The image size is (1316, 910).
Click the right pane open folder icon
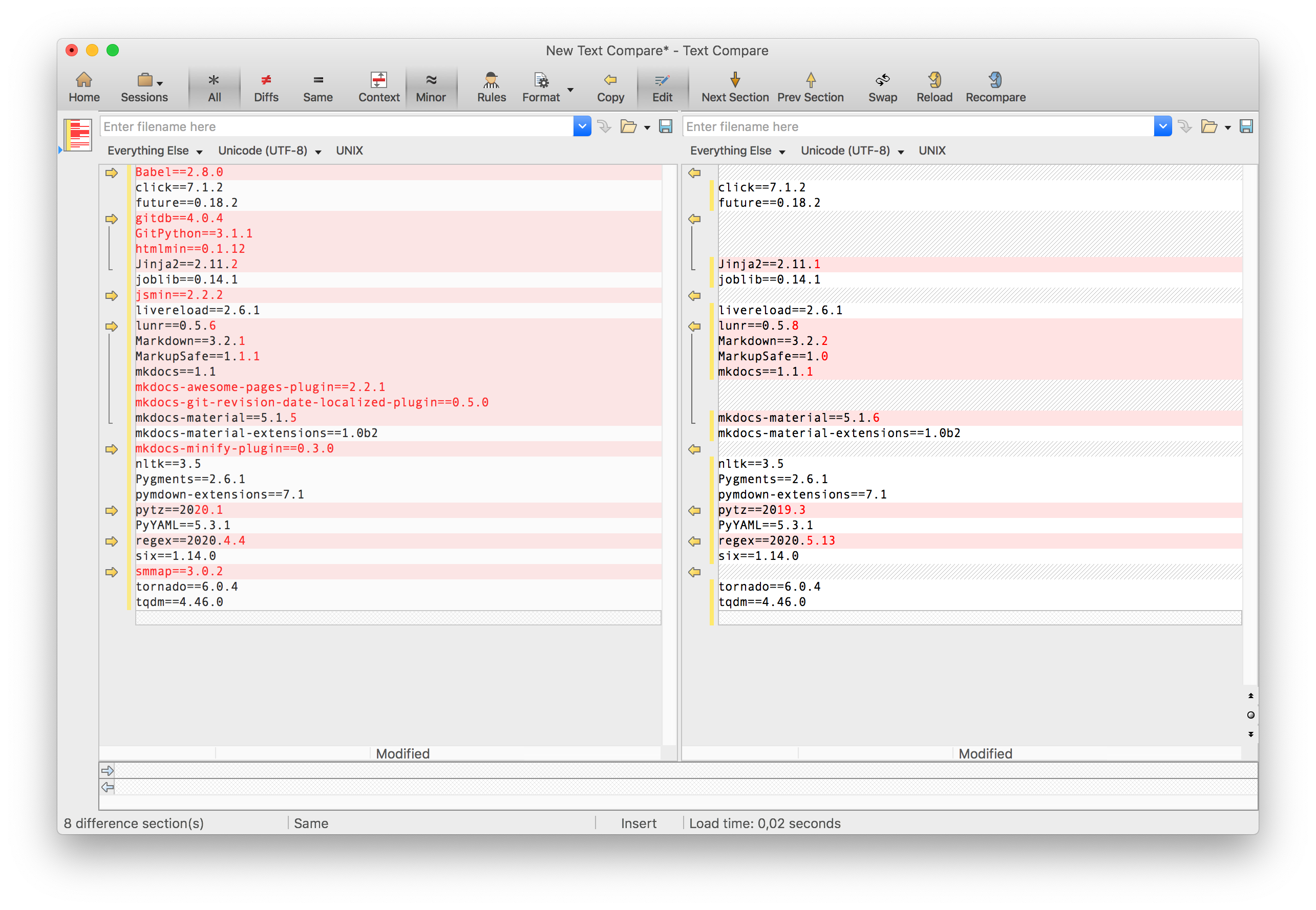click(x=1209, y=126)
